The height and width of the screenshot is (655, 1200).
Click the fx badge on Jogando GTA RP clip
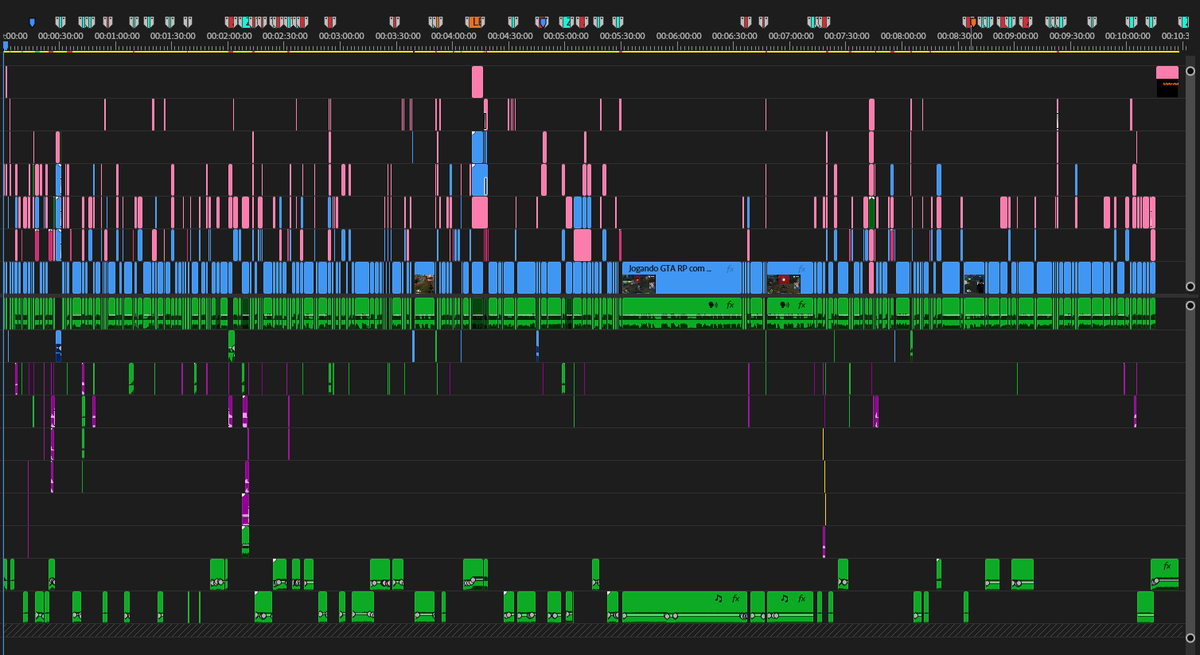click(730, 269)
